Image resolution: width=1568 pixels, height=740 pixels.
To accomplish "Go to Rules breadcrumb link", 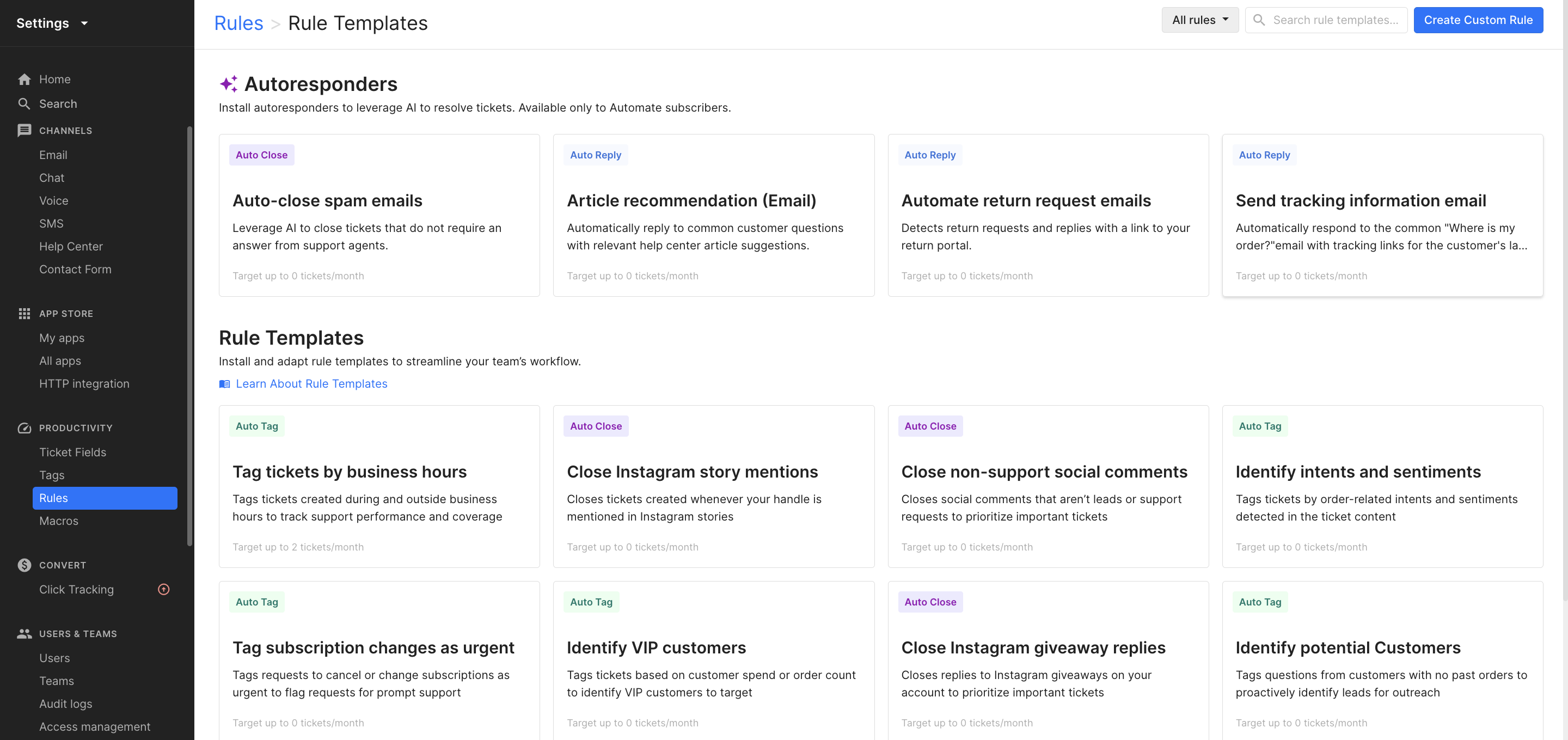I will click(x=238, y=23).
